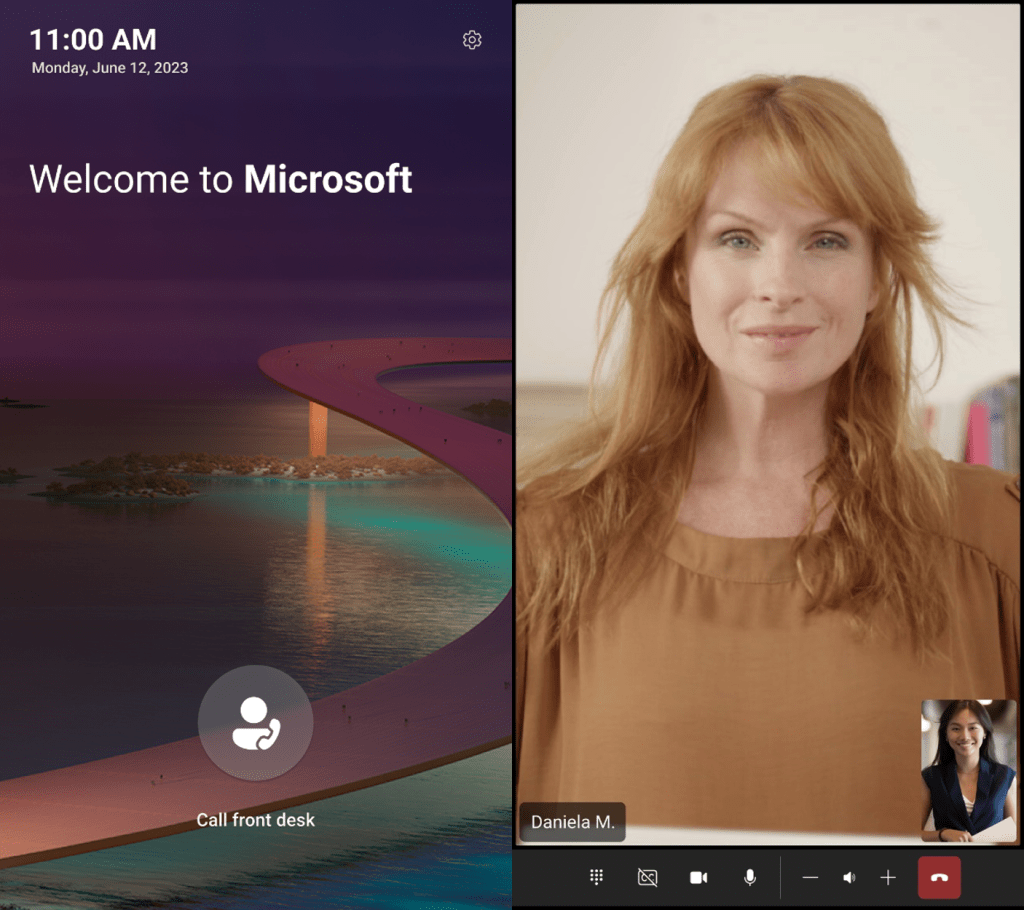Click the microphone icon
The height and width of the screenshot is (910, 1024).
(x=749, y=877)
